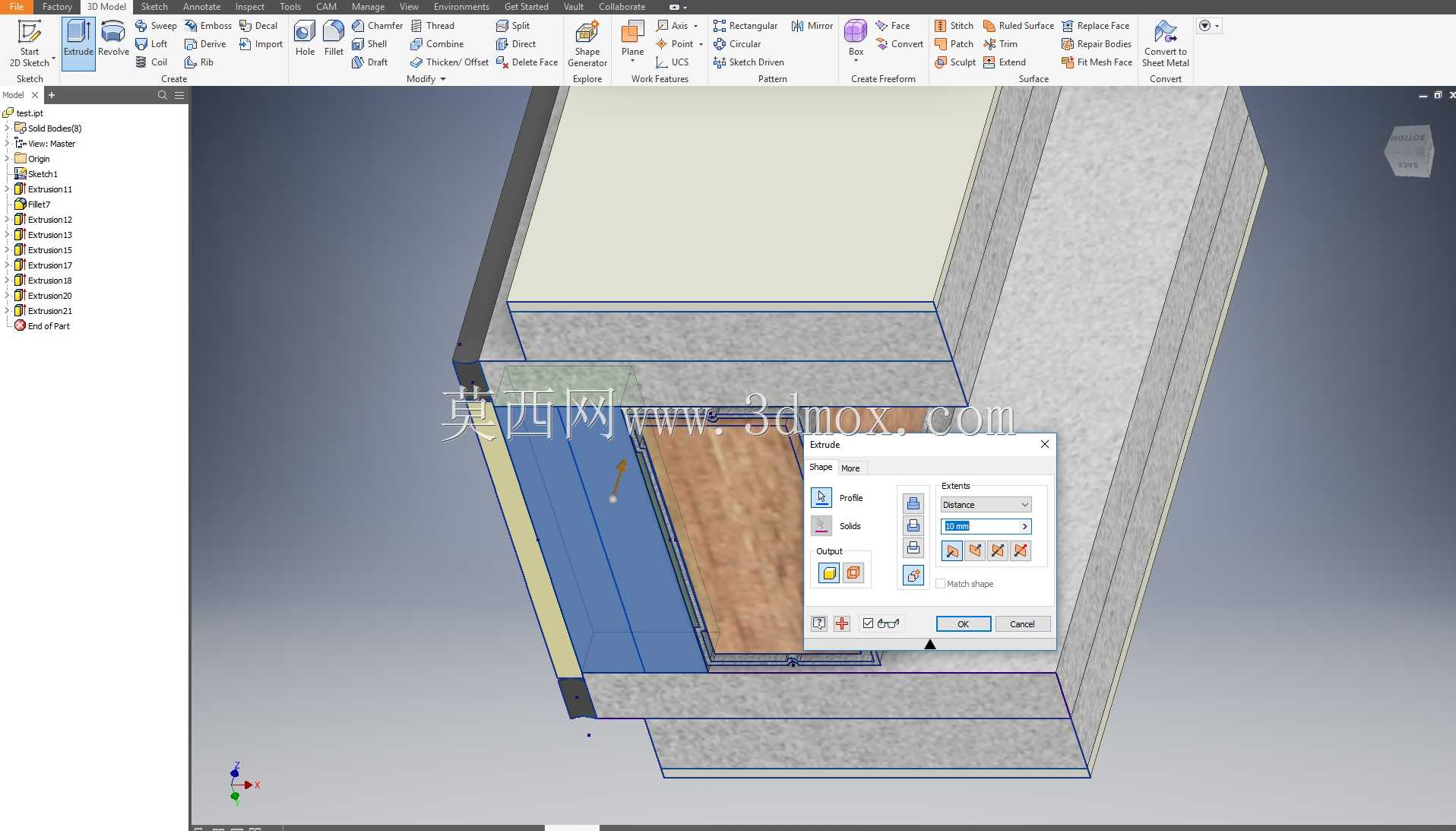Close the Extrude dialog
This screenshot has width=1456, height=831.
pos(1044,444)
